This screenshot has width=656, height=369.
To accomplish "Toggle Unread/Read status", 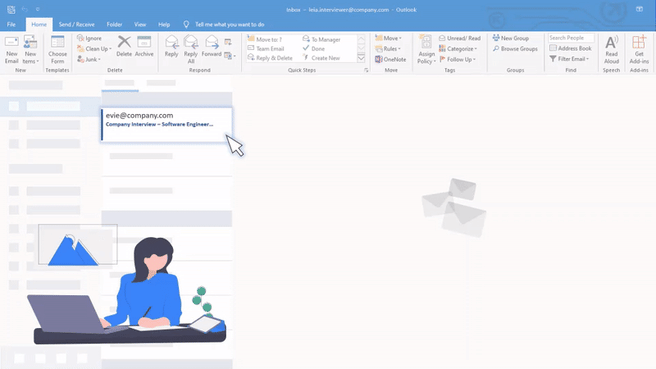I will coord(460,38).
